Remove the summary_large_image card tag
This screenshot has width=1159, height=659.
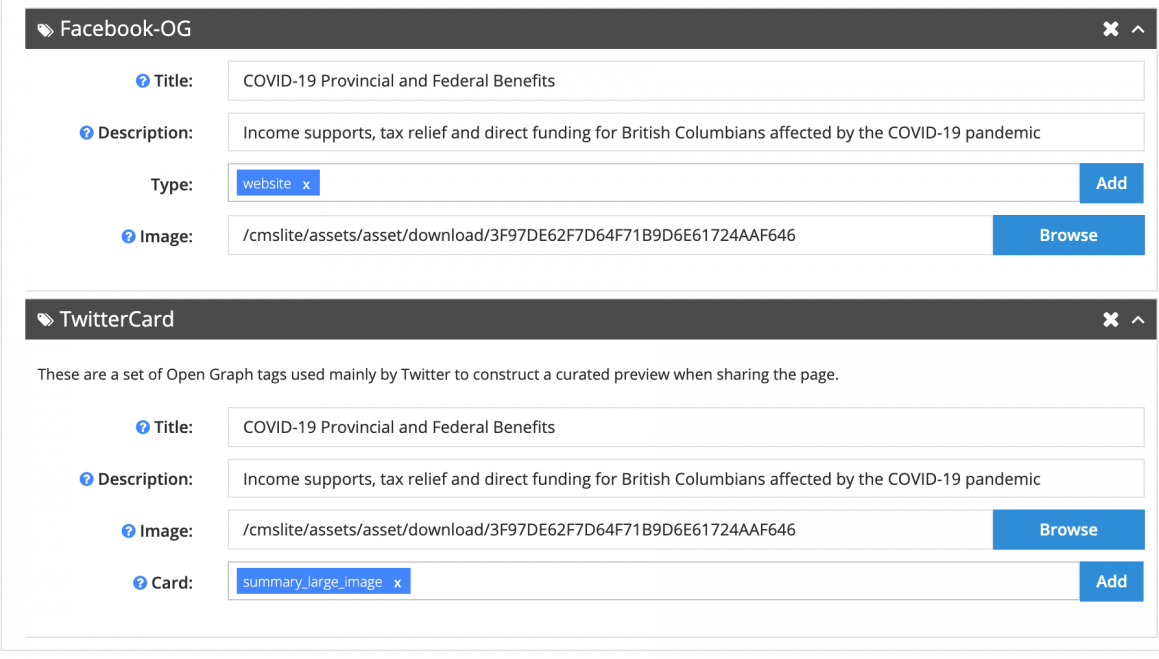pyautogui.click(x=397, y=583)
